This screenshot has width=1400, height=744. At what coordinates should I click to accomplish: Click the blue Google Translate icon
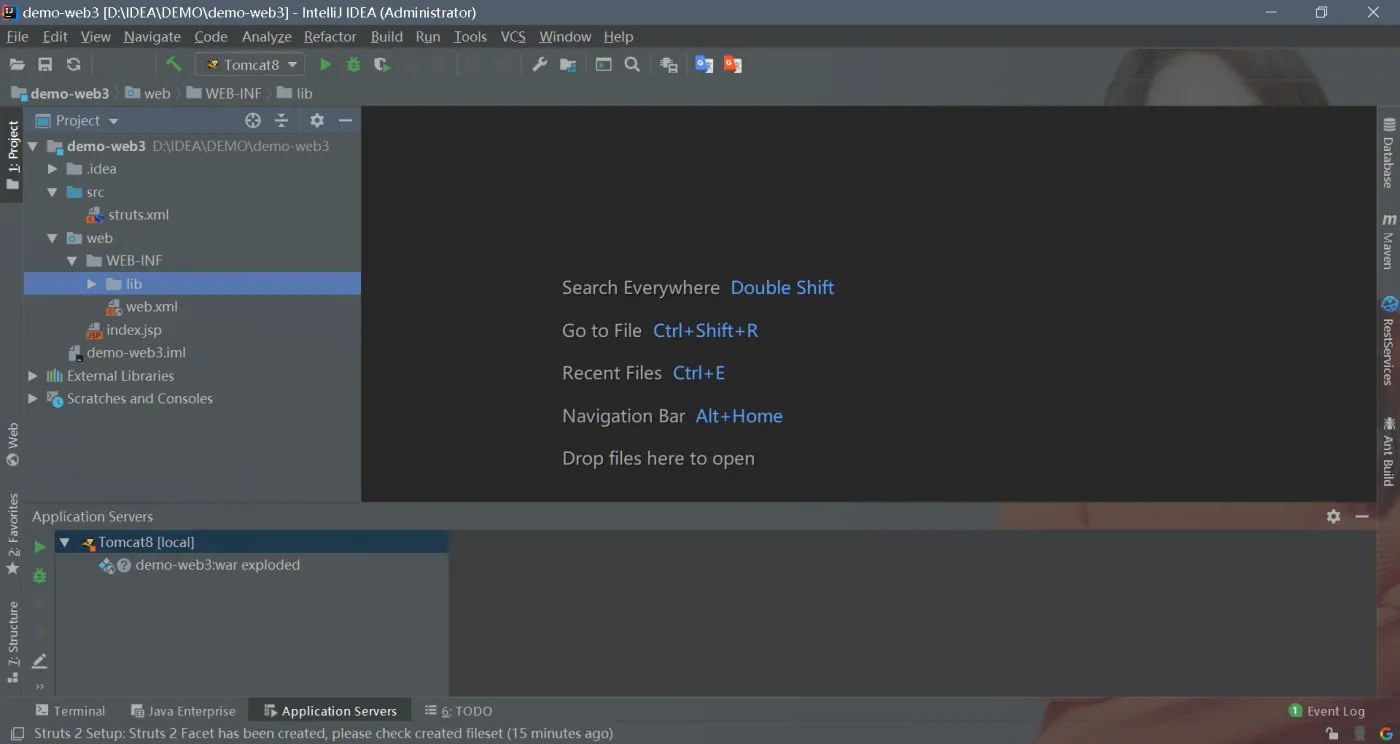click(704, 64)
